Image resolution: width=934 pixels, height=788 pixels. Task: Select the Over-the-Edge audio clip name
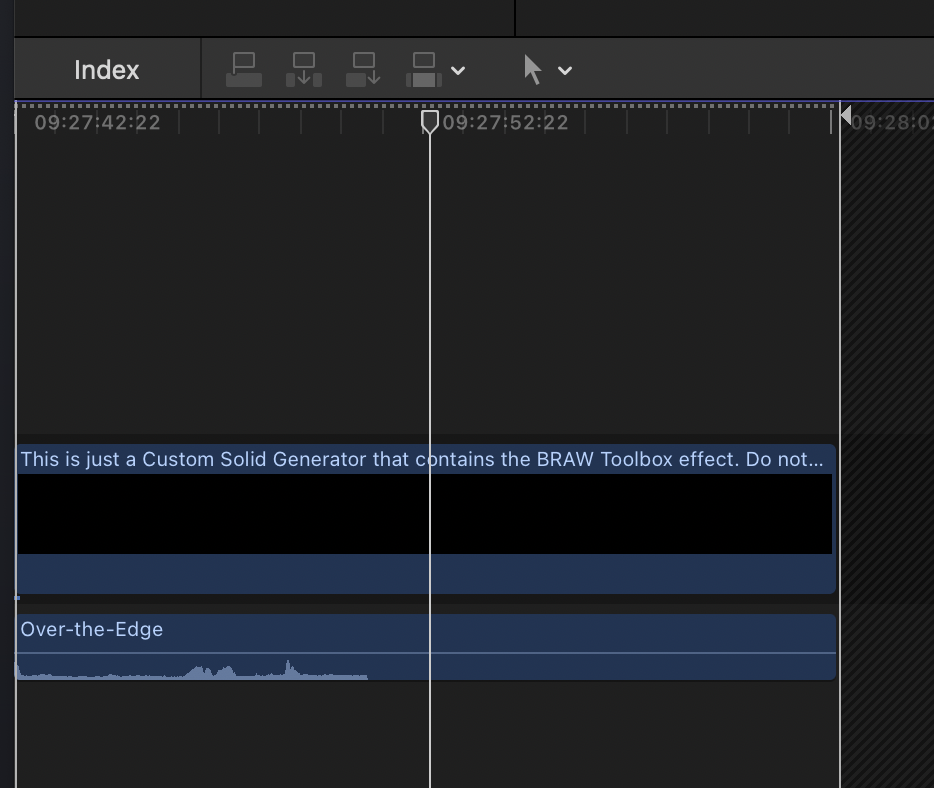[x=92, y=629]
